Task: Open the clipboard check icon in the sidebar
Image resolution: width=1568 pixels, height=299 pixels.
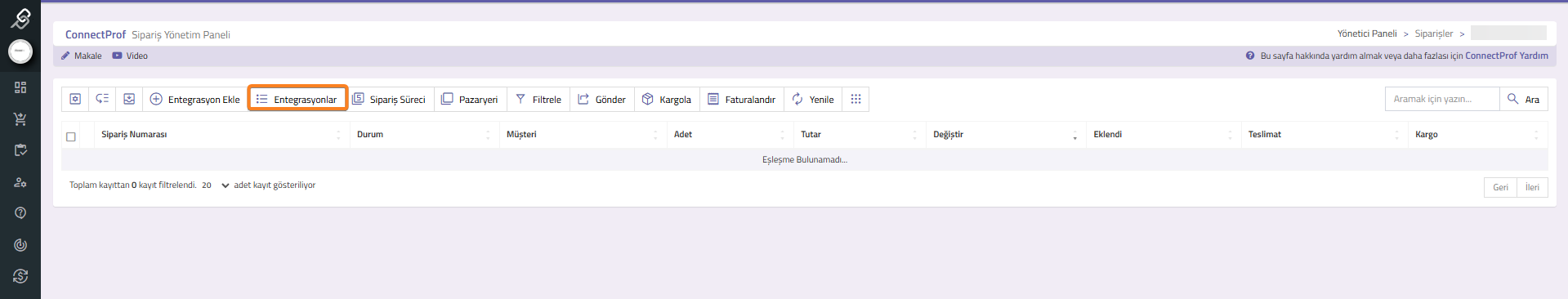Action: click(x=20, y=150)
